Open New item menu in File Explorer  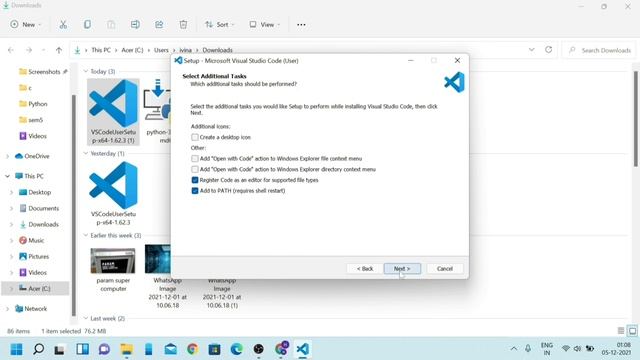[25, 24]
